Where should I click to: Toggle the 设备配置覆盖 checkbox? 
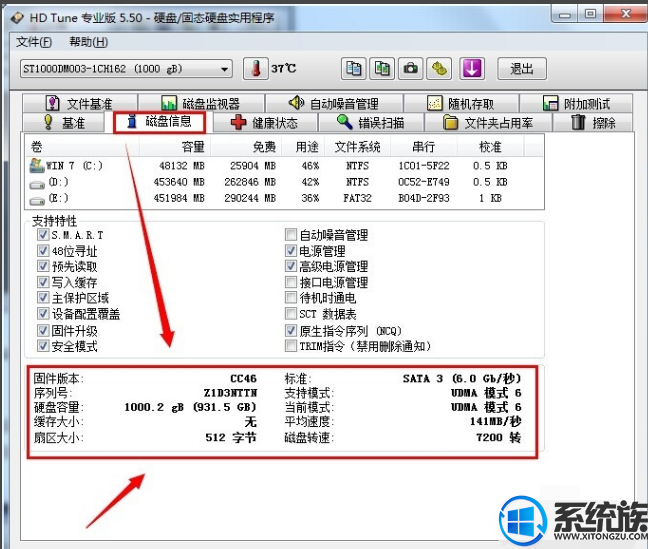pyautogui.click(x=43, y=314)
